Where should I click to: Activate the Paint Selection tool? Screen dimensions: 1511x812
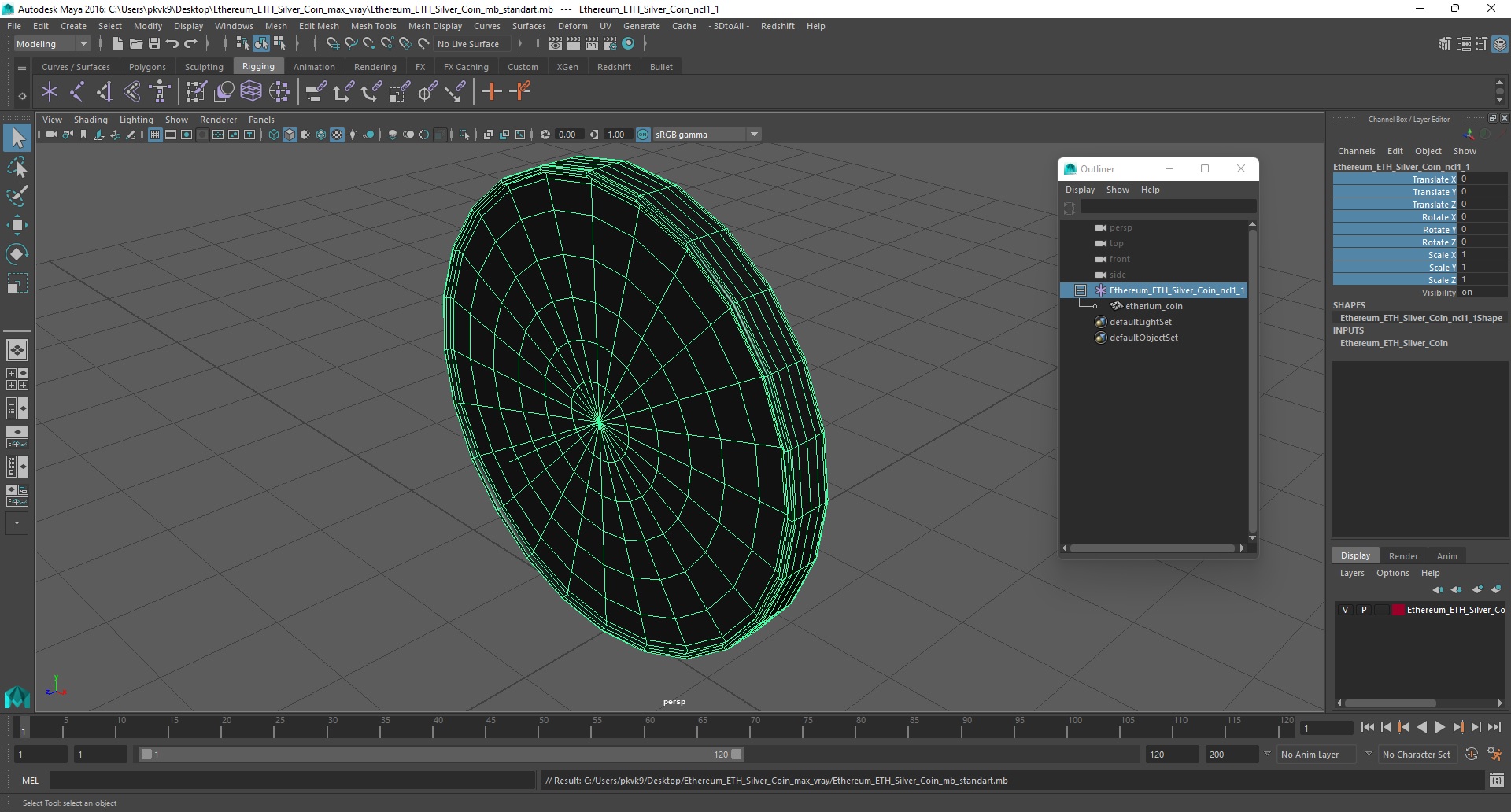(x=17, y=196)
